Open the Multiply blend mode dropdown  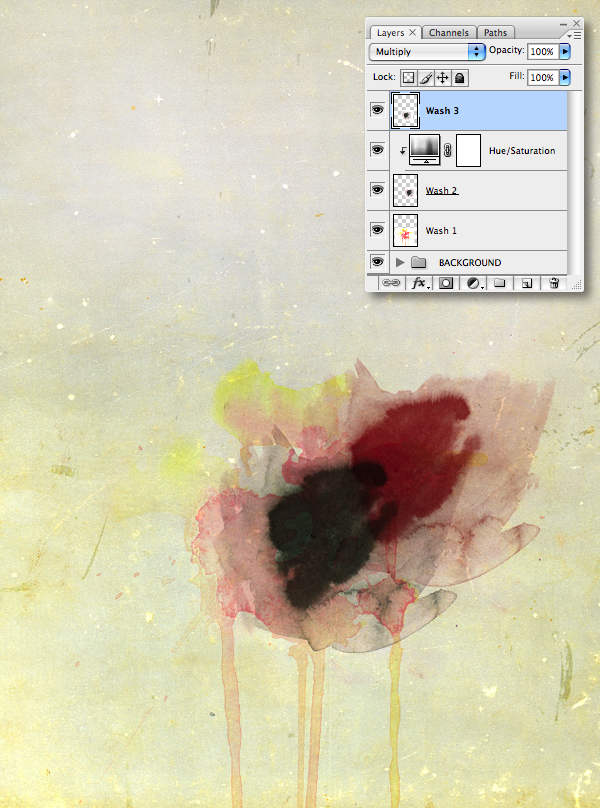[427, 52]
